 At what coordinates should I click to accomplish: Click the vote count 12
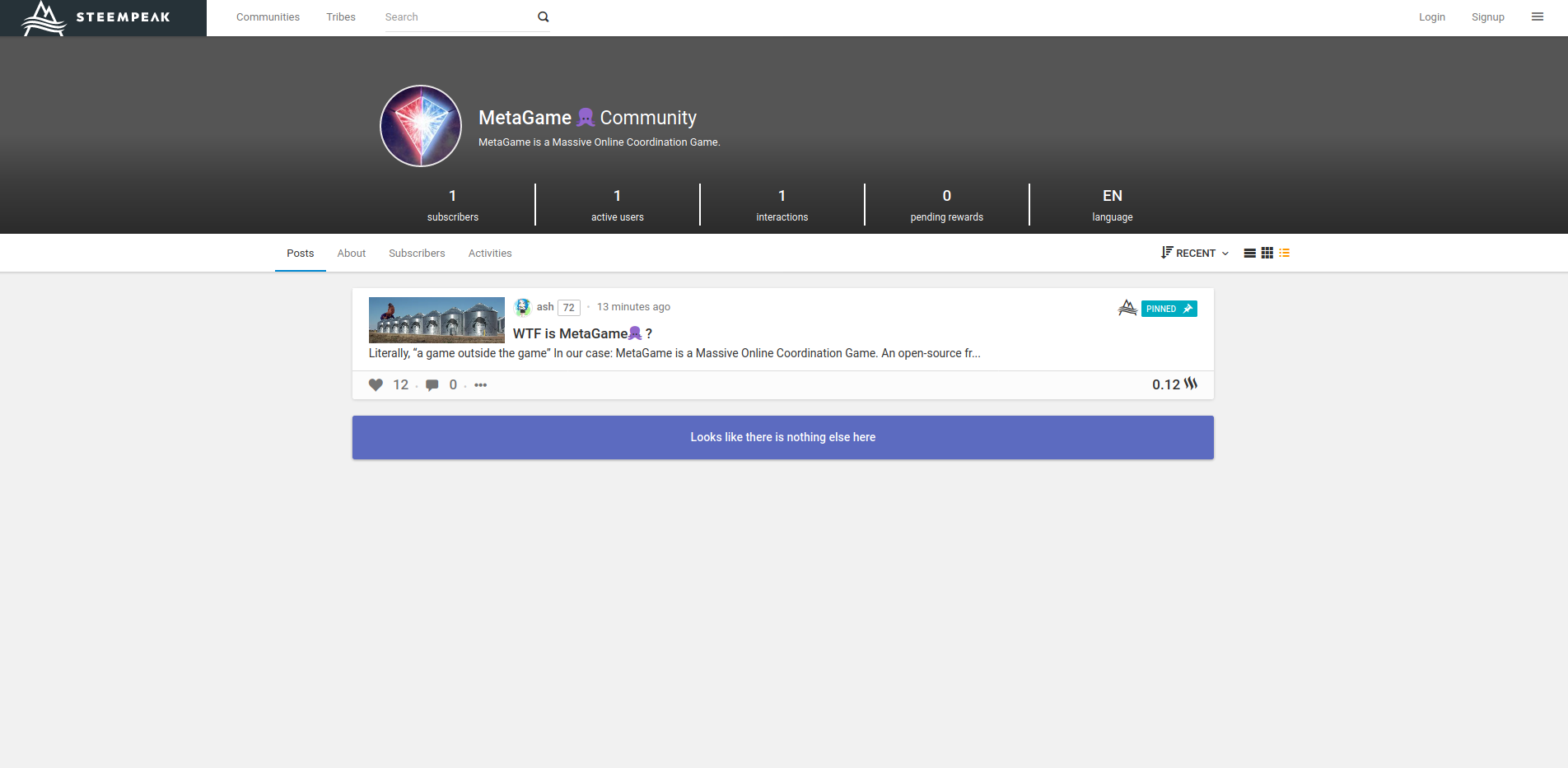[x=401, y=384]
